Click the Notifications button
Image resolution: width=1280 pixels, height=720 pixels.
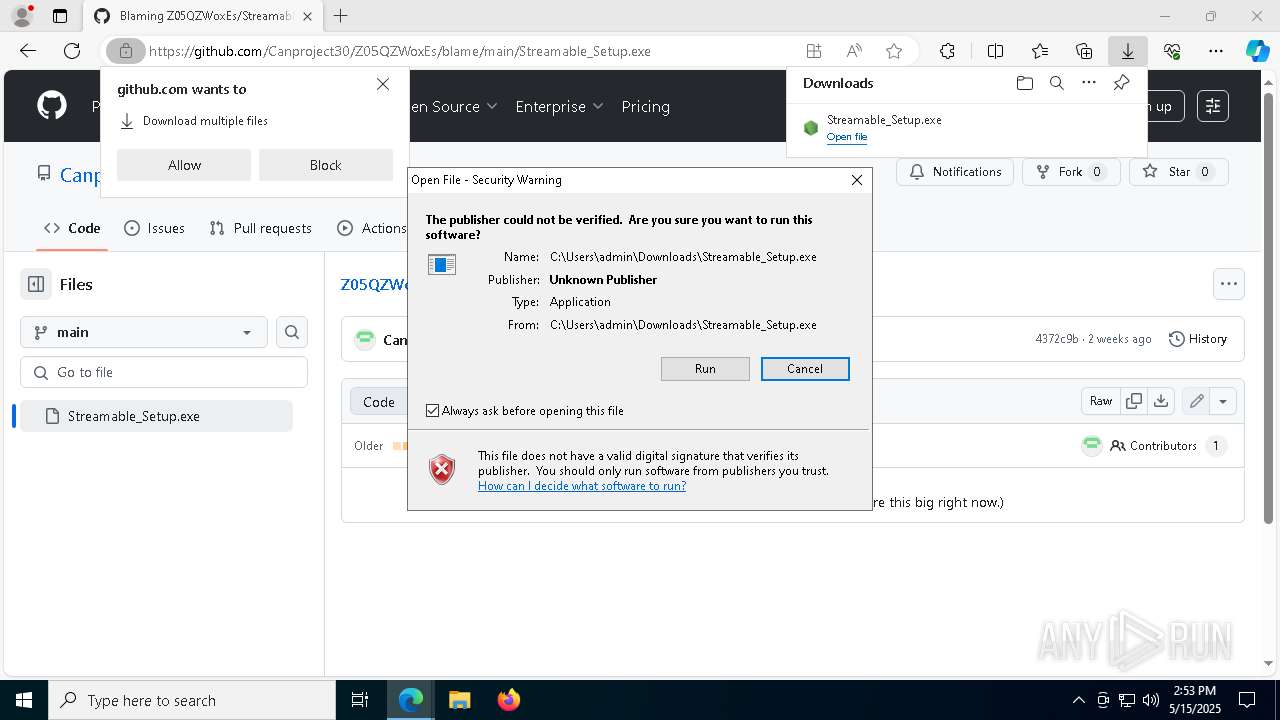955,172
